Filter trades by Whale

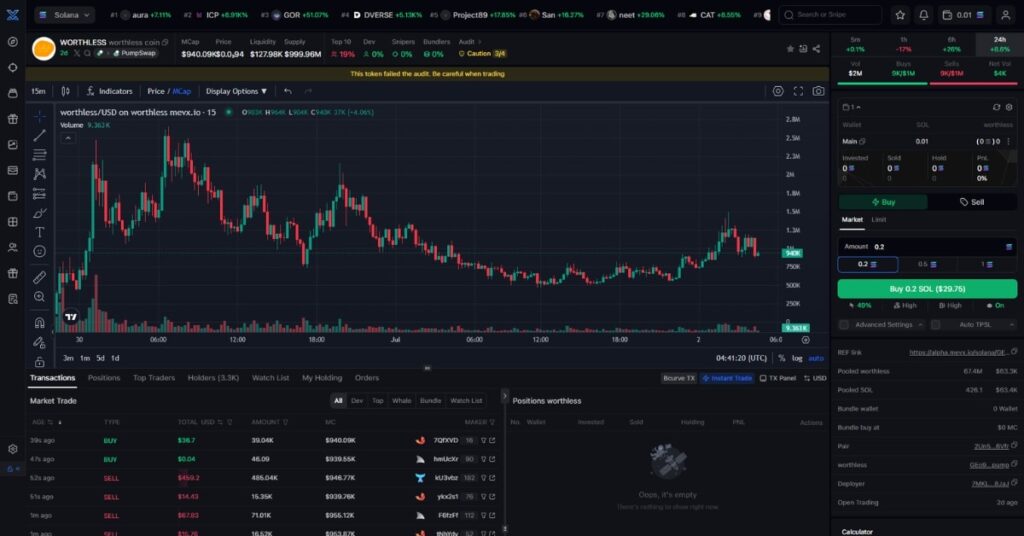click(x=402, y=401)
